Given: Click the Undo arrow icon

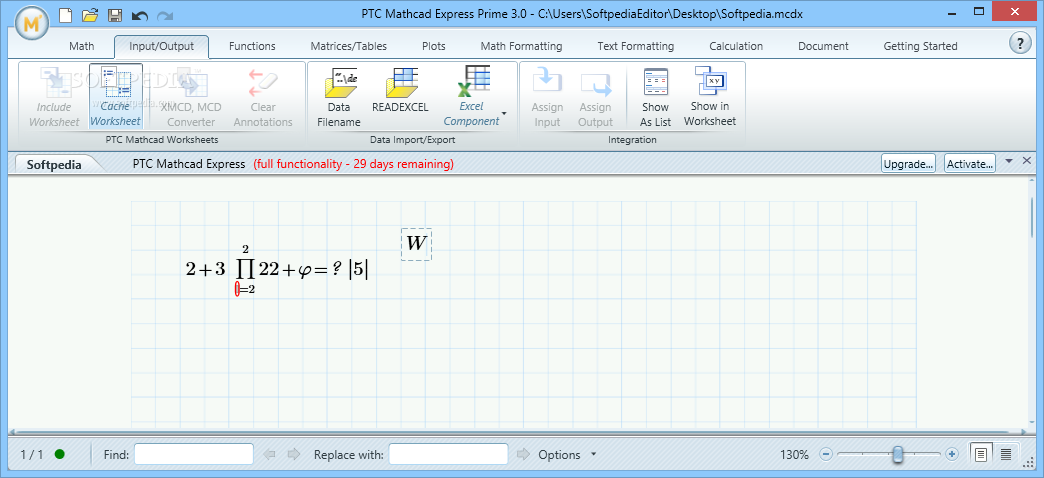Looking at the screenshot, I should (140, 15).
